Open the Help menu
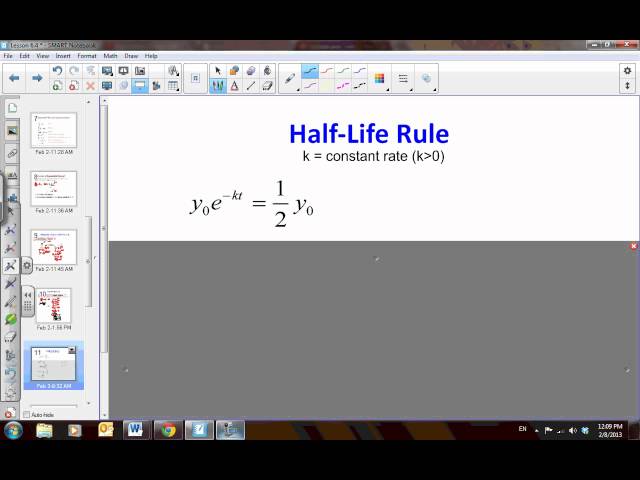640x480 pixels. (151, 56)
